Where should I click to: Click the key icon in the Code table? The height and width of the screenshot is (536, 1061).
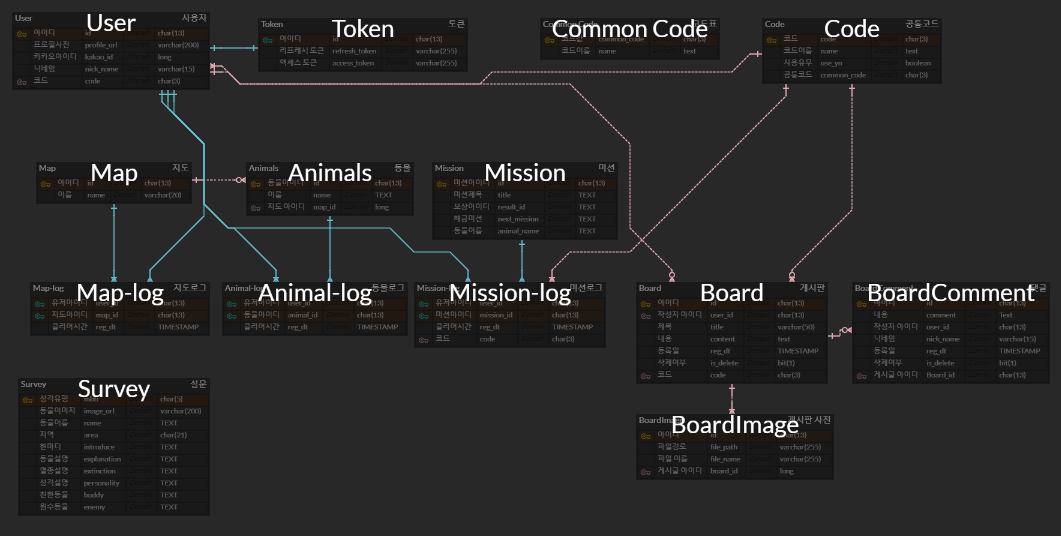point(771,39)
